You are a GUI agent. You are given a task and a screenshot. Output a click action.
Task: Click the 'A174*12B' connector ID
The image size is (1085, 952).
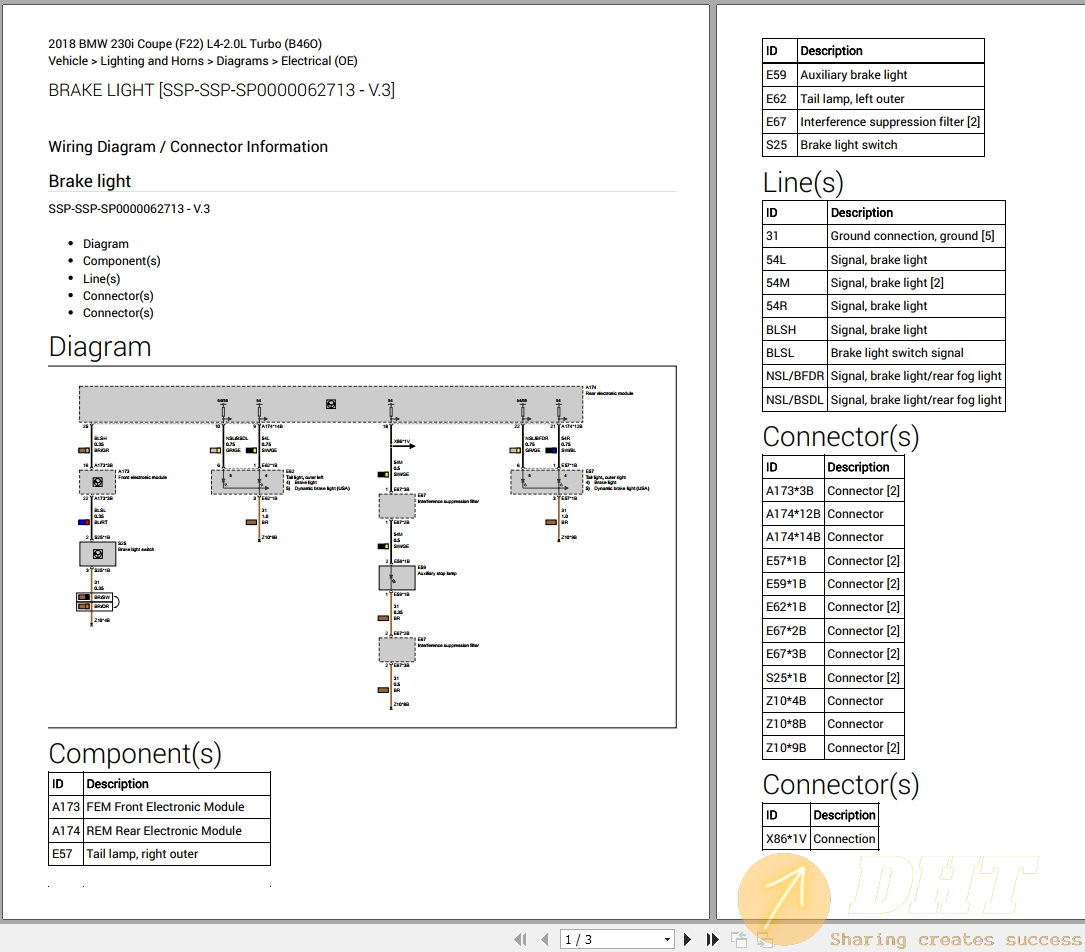(793, 514)
